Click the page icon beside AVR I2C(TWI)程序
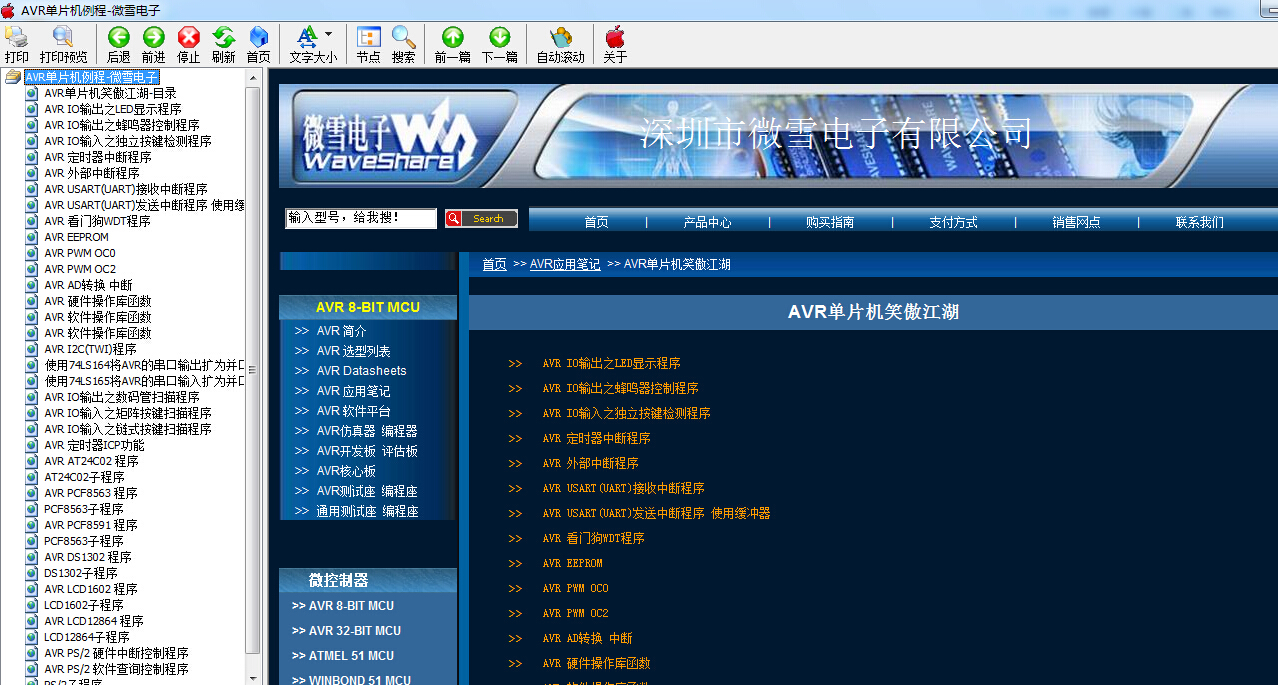 32,349
